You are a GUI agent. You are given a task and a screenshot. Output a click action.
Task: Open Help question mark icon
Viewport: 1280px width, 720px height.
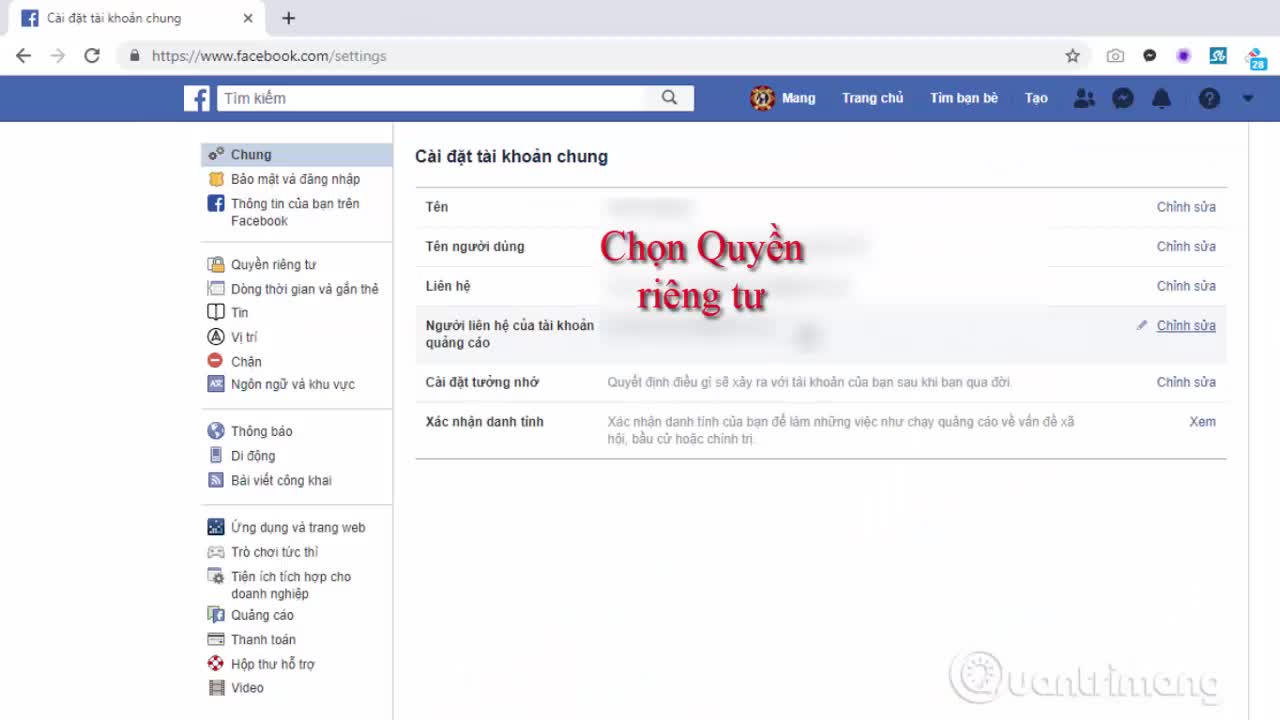[x=1209, y=98]
